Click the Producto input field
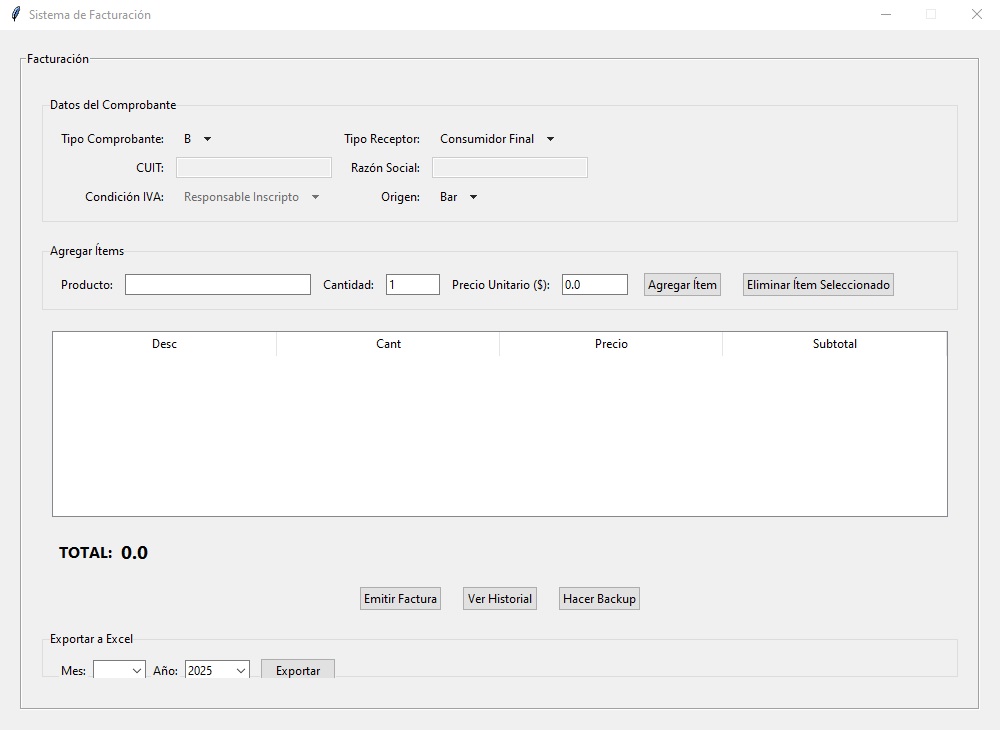This screenshot has width=1000, height=730. [217, 285]
